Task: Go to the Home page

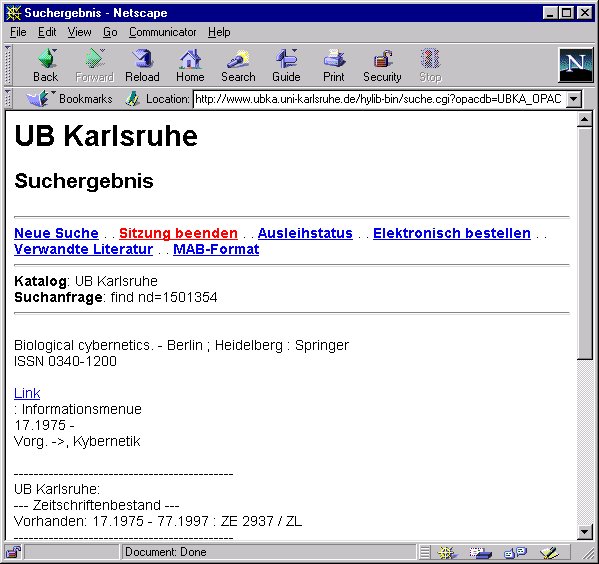Action: [190, 65]
